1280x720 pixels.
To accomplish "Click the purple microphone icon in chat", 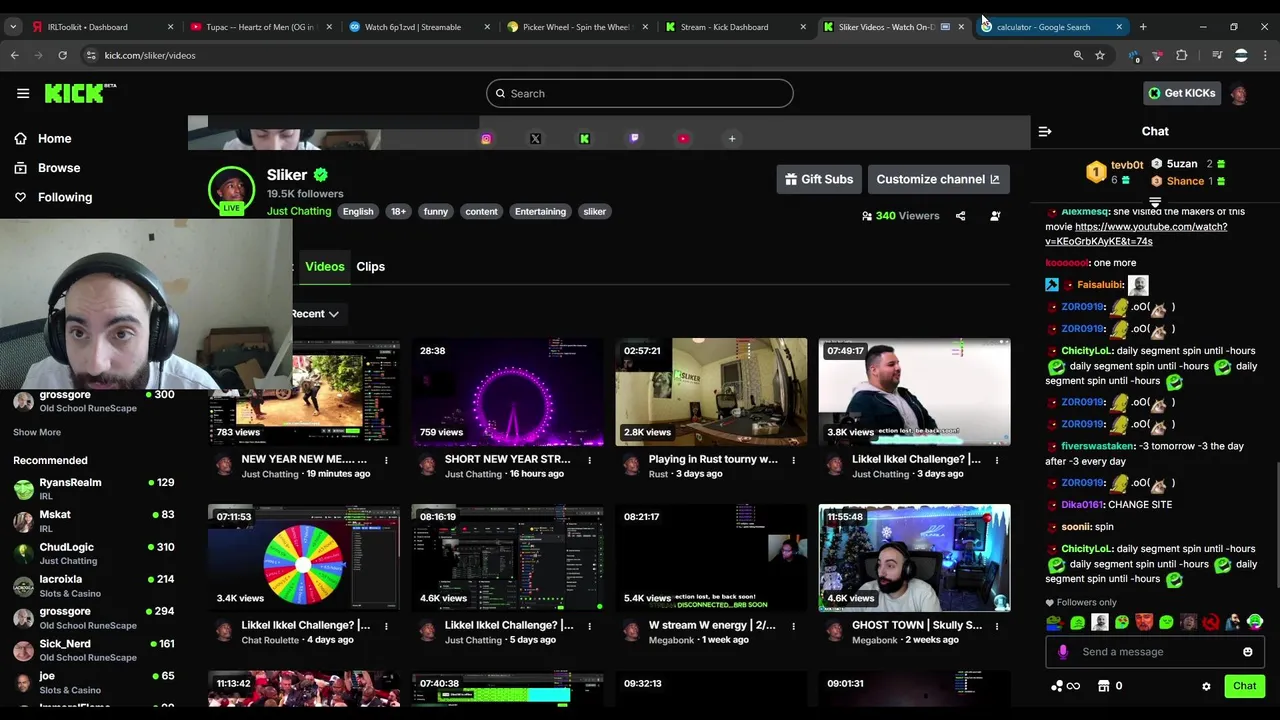I will tap(1063, 652).
